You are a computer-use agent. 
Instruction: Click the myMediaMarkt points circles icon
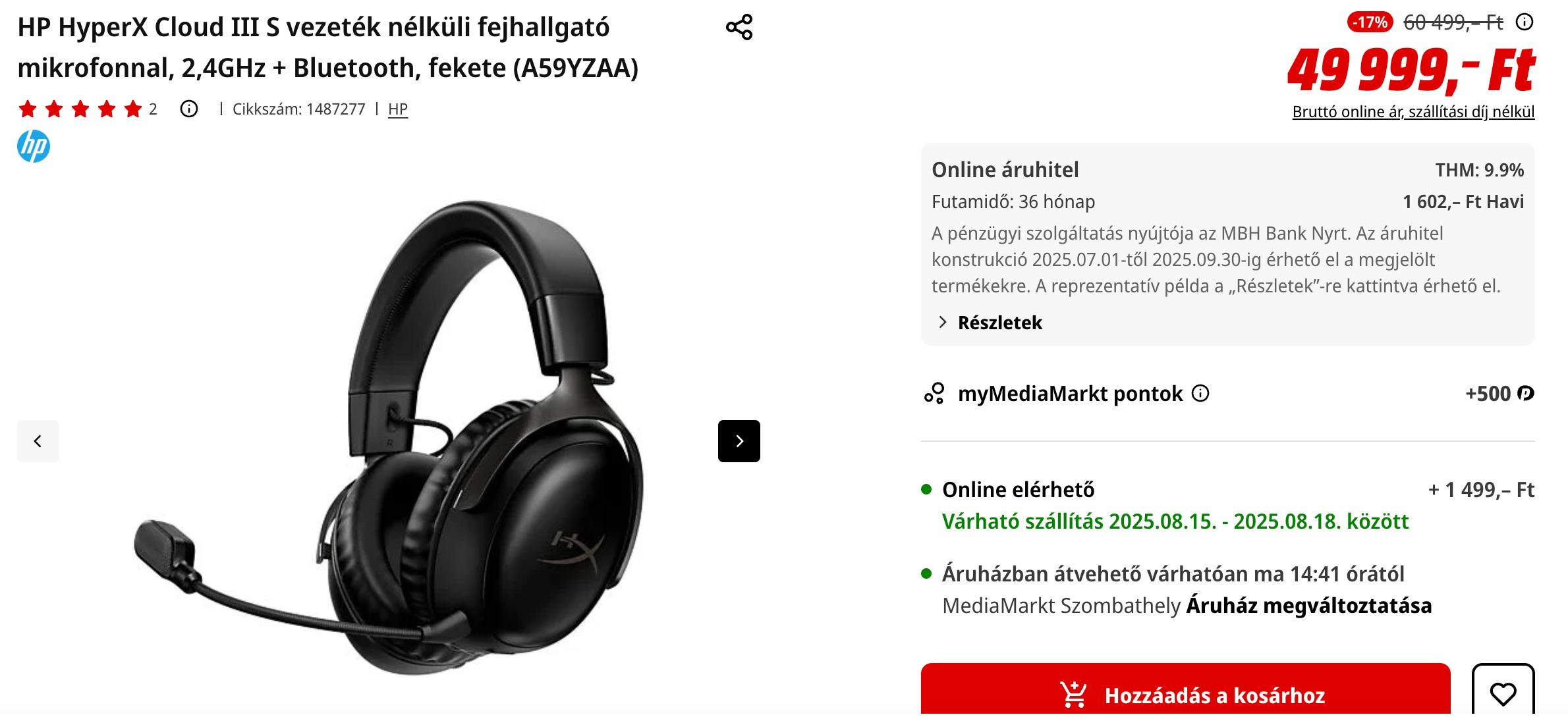[x=934, y=393]
